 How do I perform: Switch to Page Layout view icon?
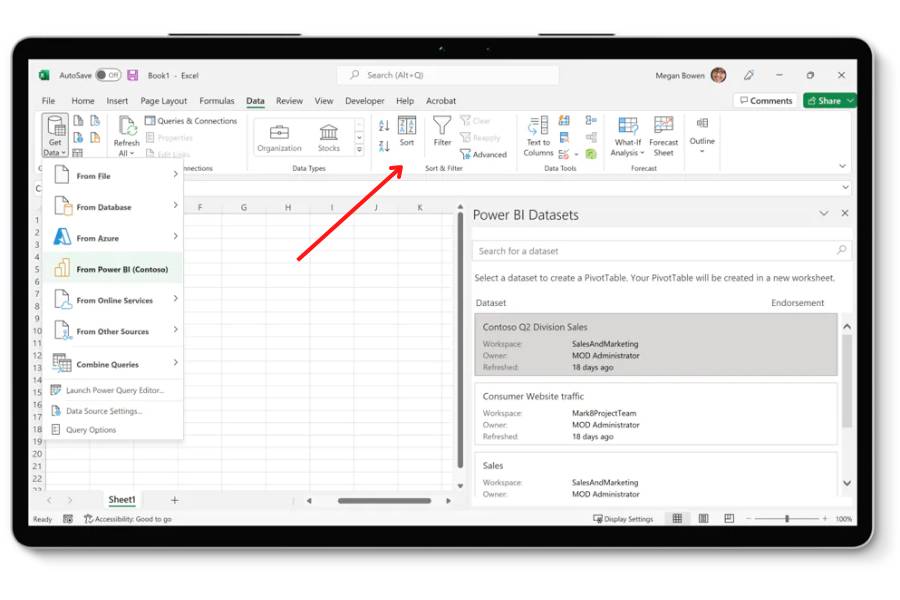703,518
